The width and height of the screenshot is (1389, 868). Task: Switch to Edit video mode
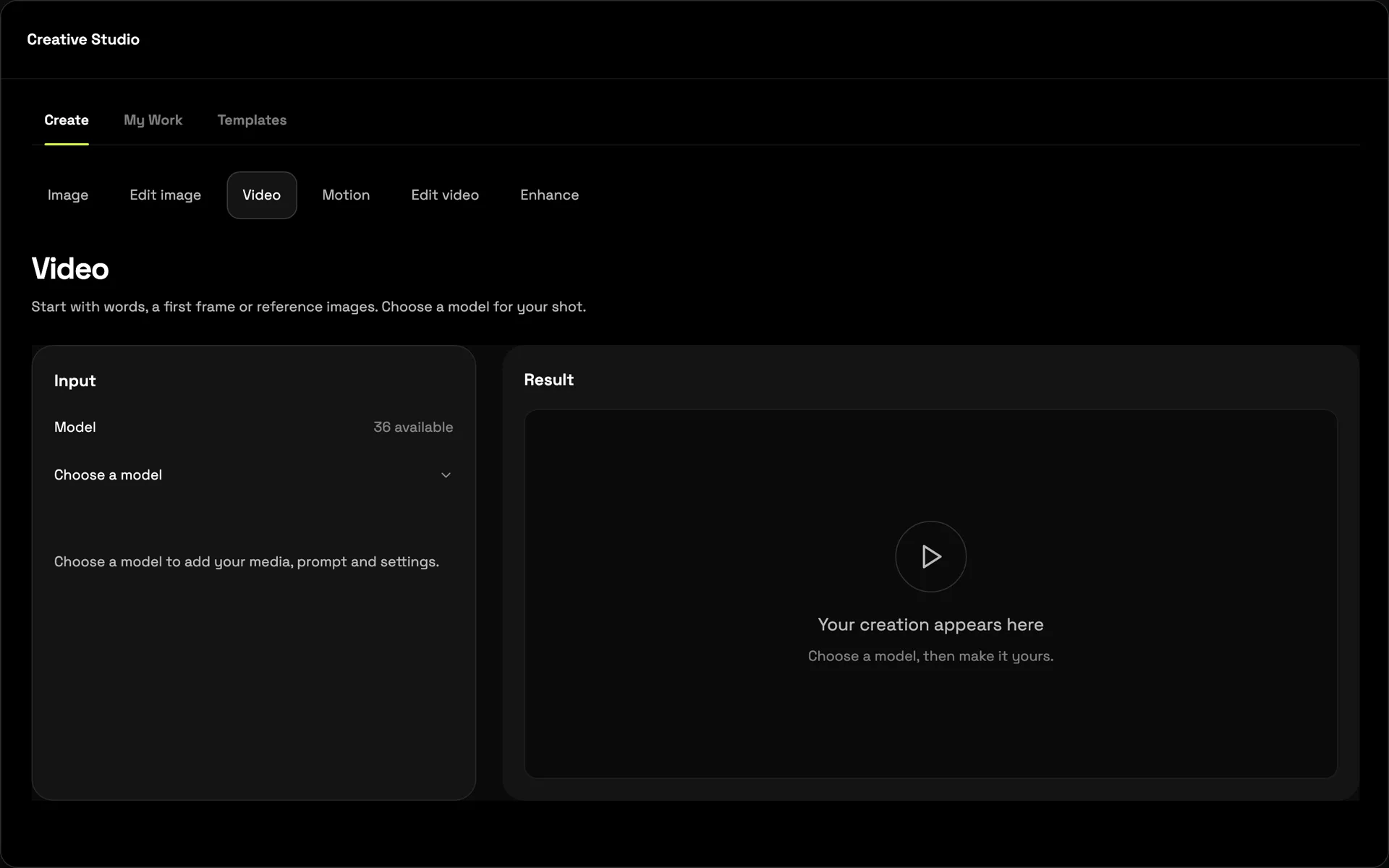[x=445, y=195]
